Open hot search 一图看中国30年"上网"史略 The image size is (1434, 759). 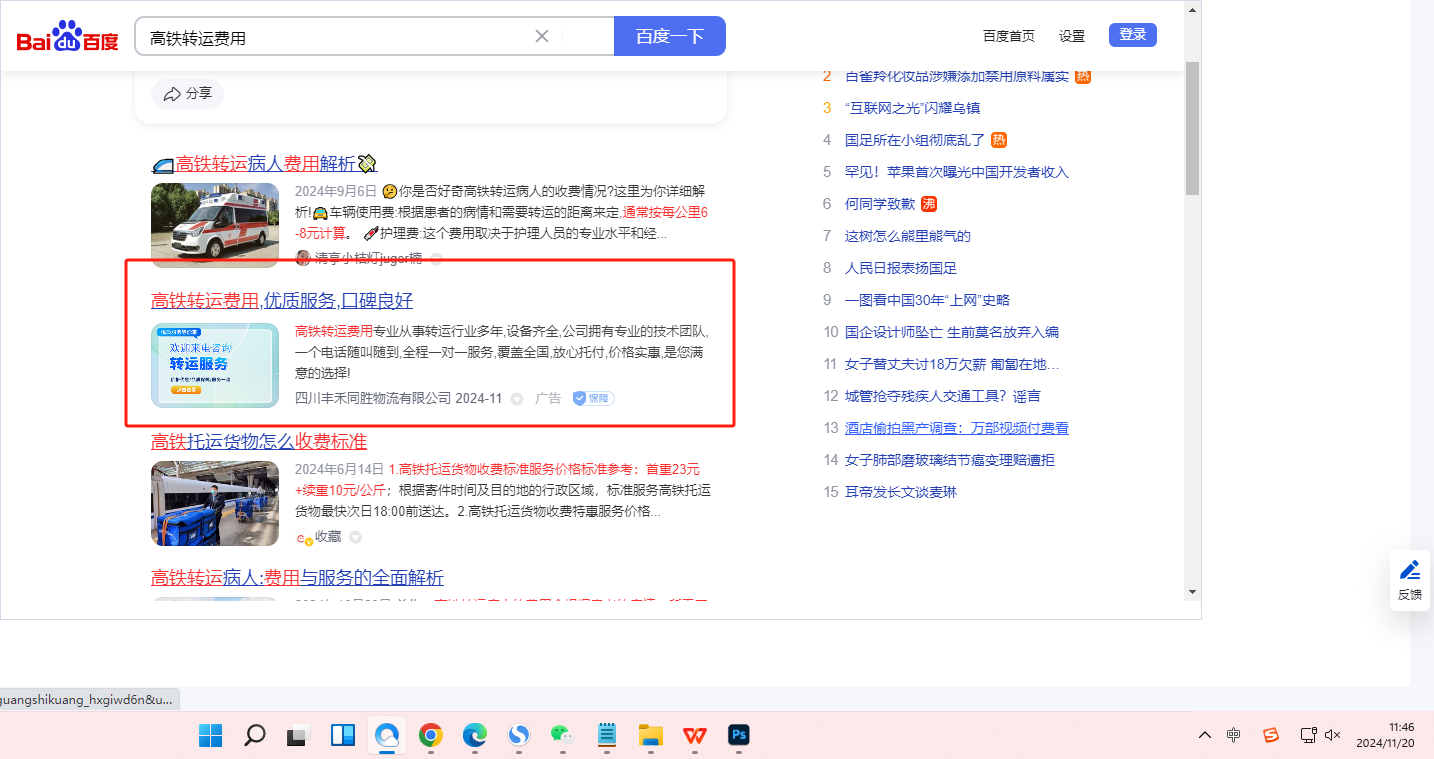[927, 300]
